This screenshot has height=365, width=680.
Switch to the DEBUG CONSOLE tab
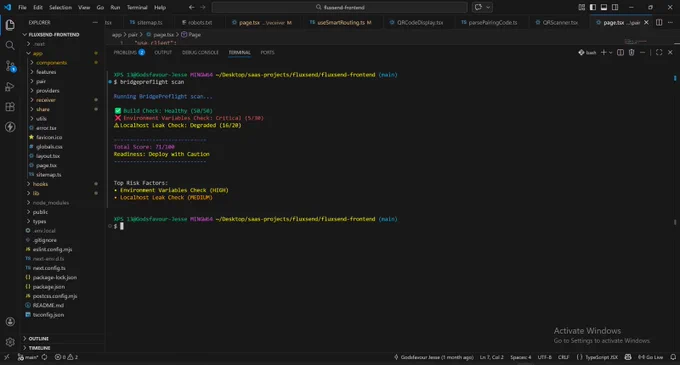[x=200, y=52]
